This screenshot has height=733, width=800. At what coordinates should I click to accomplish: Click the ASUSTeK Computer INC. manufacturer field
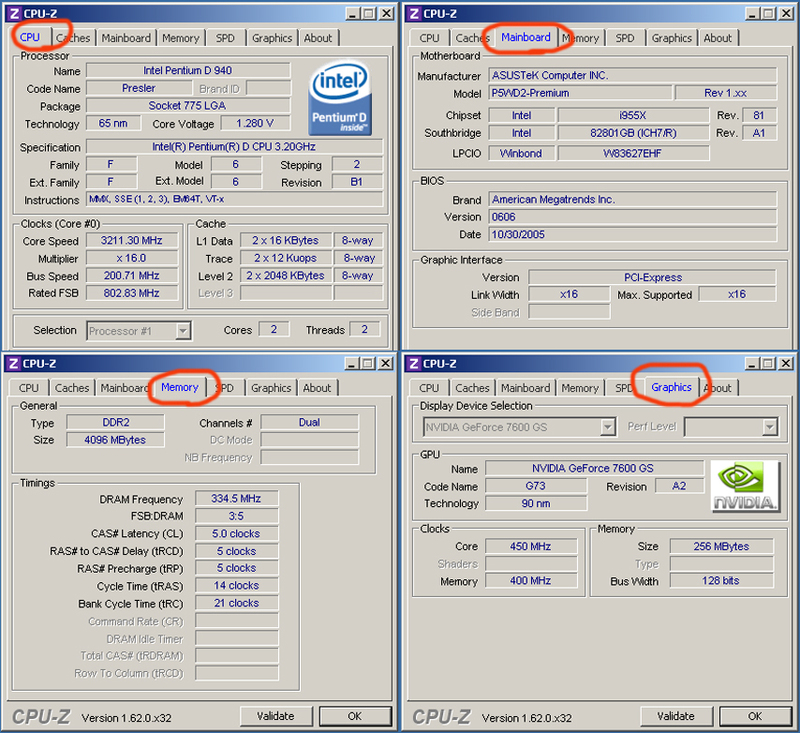(x=633, y=75)
